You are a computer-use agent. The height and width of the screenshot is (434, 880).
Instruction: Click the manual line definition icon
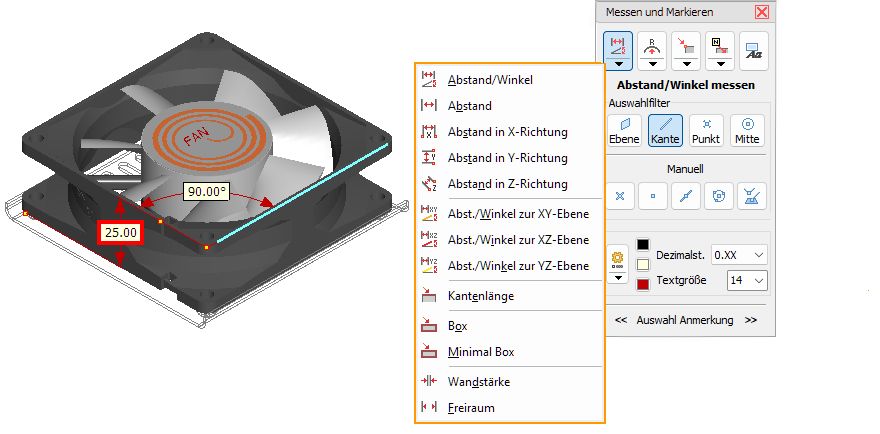[686, 195]
